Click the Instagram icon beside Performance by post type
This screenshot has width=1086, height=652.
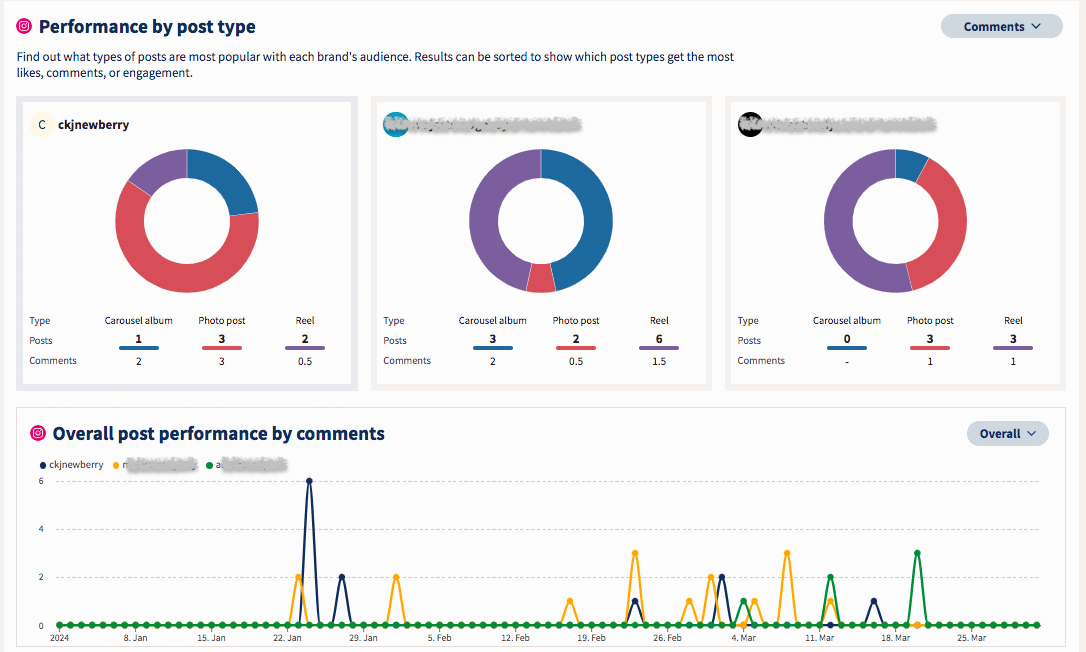pos(24,26)
